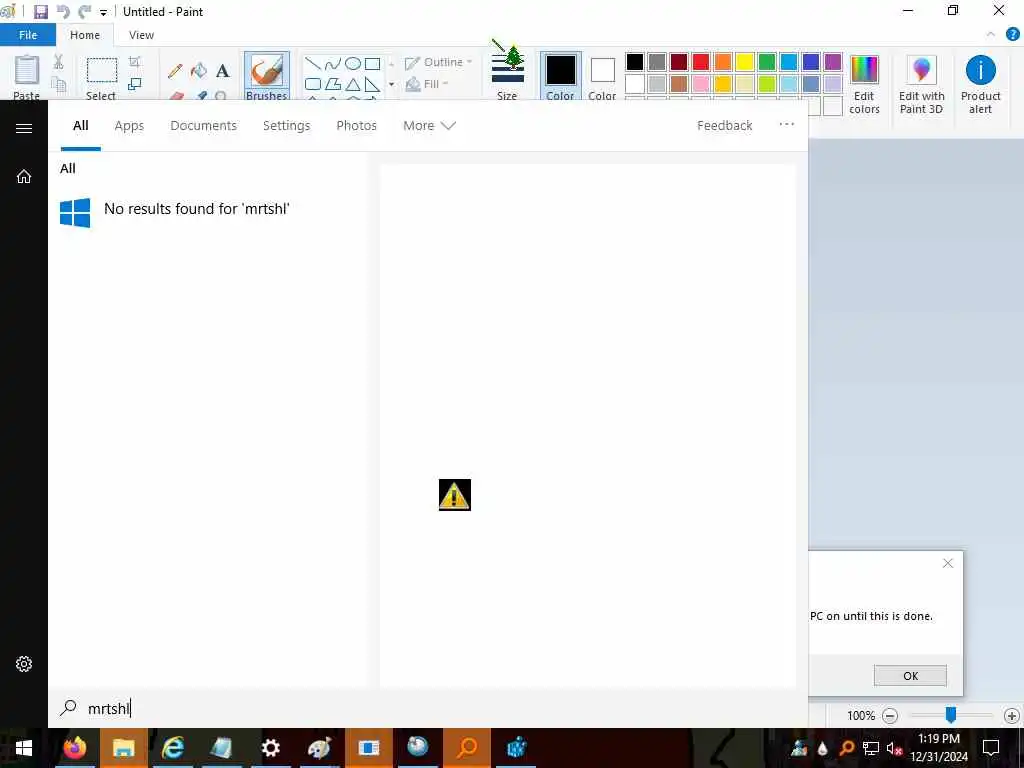This screenshot has height=768, width=1024.
Task: Click the Paint zoom in plus button
Action: pos(1012,716)
